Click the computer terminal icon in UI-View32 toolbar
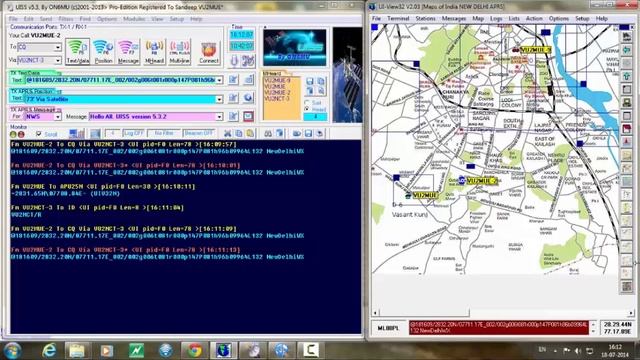Image resolution: width=640 pixels, height=360 pixels. tap(627, 102)
